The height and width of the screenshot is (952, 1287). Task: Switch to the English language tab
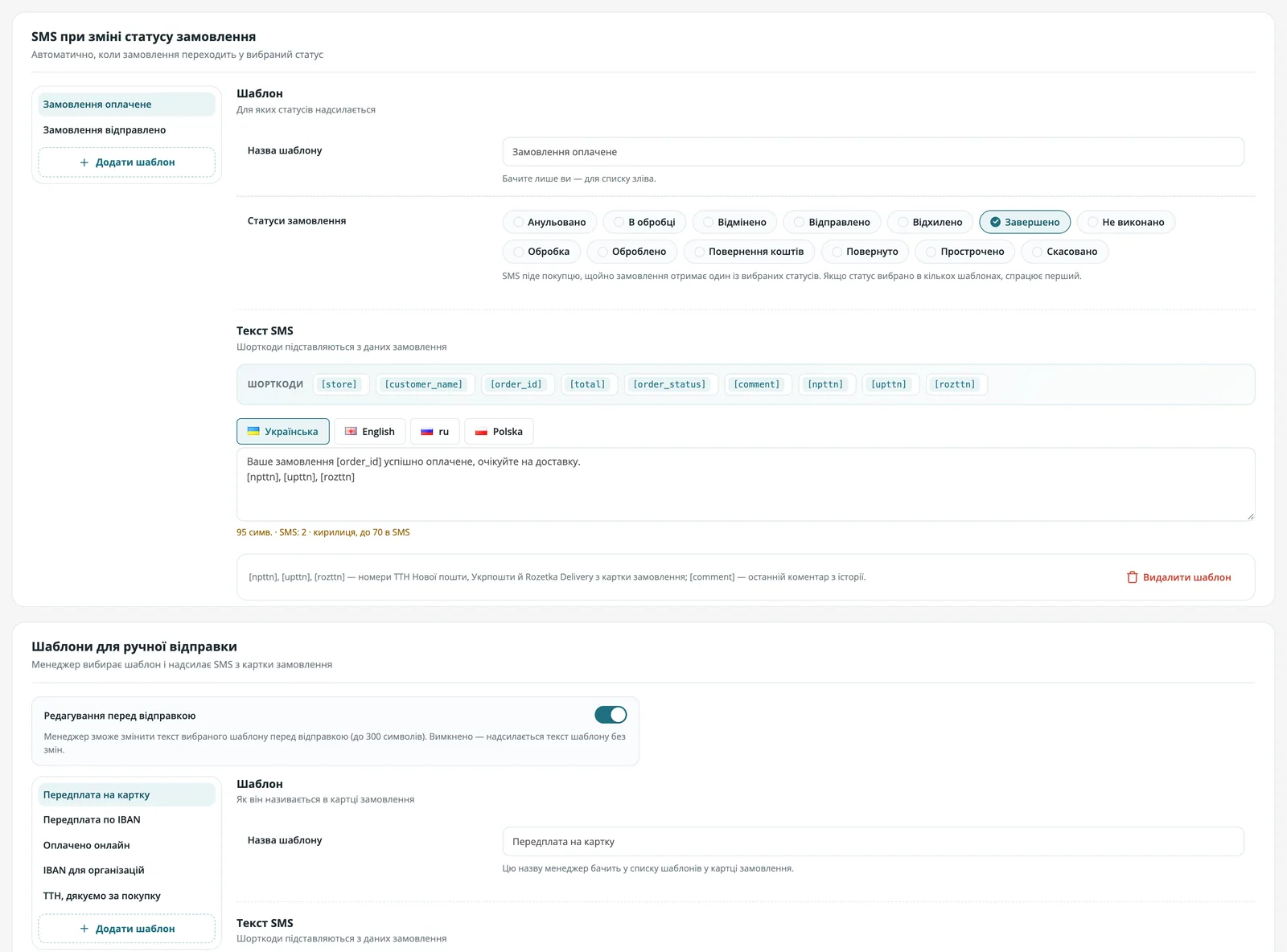[x=370, y=431]
